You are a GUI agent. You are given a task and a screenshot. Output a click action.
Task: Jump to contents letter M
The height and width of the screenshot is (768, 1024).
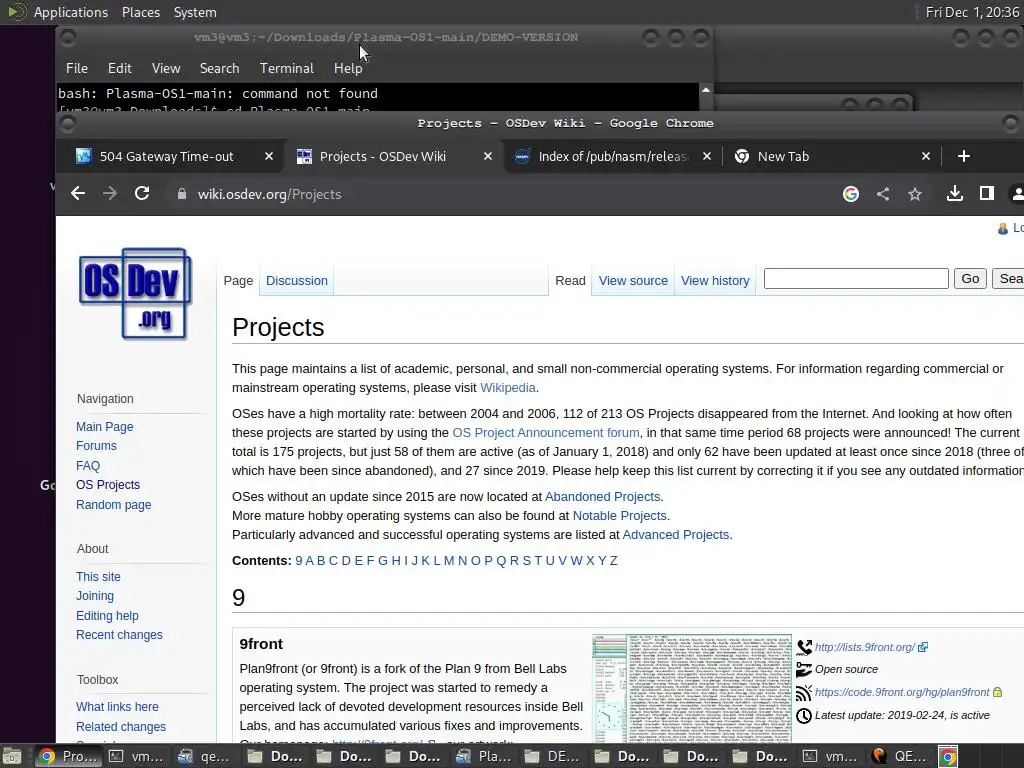tap(449, 560)
